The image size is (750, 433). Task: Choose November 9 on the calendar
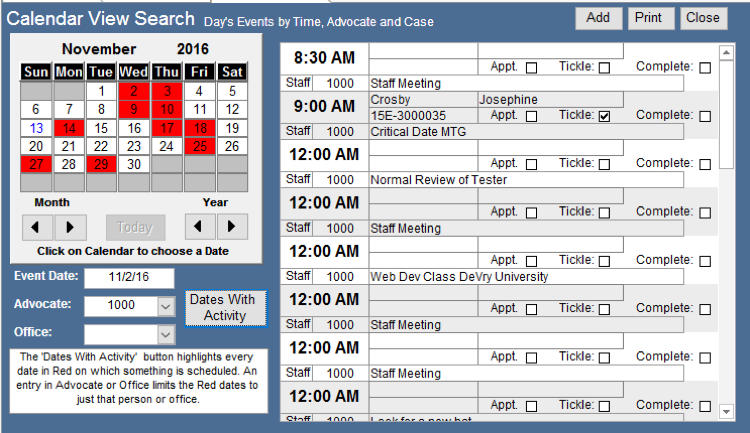coord(133,109)
